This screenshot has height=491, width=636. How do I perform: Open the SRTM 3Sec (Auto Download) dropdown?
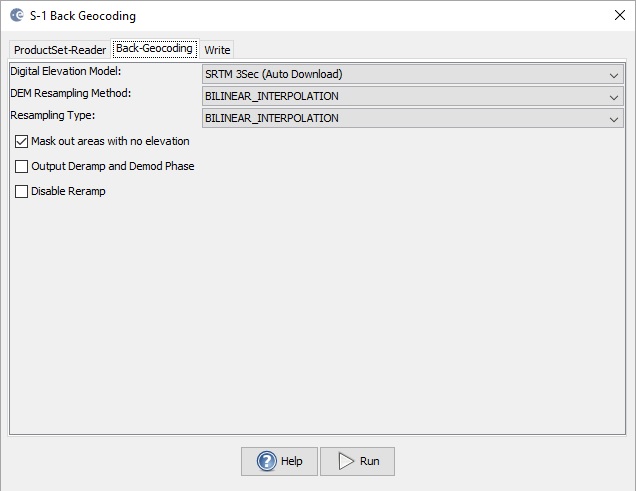[412, 75]
